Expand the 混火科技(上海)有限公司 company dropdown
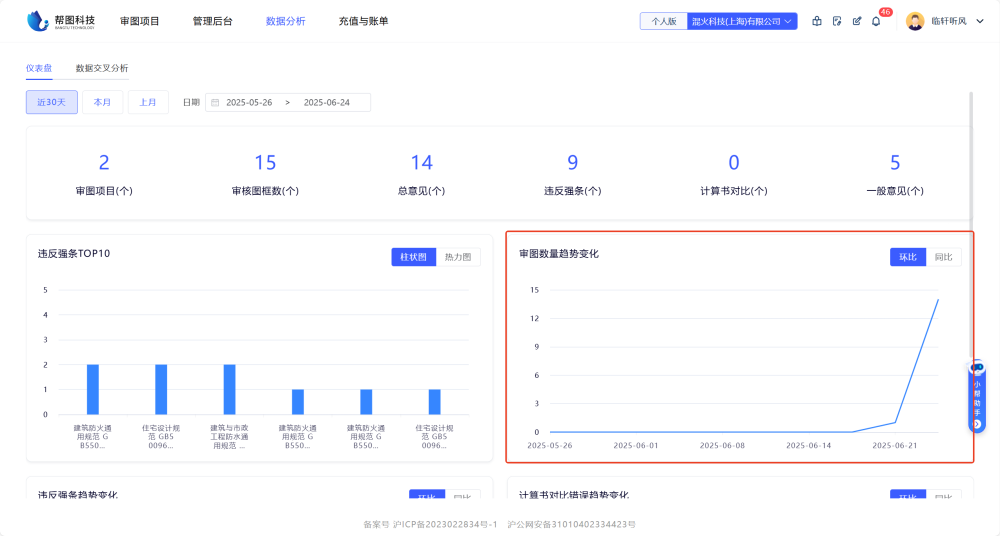1000x536 pixels. 742,21
